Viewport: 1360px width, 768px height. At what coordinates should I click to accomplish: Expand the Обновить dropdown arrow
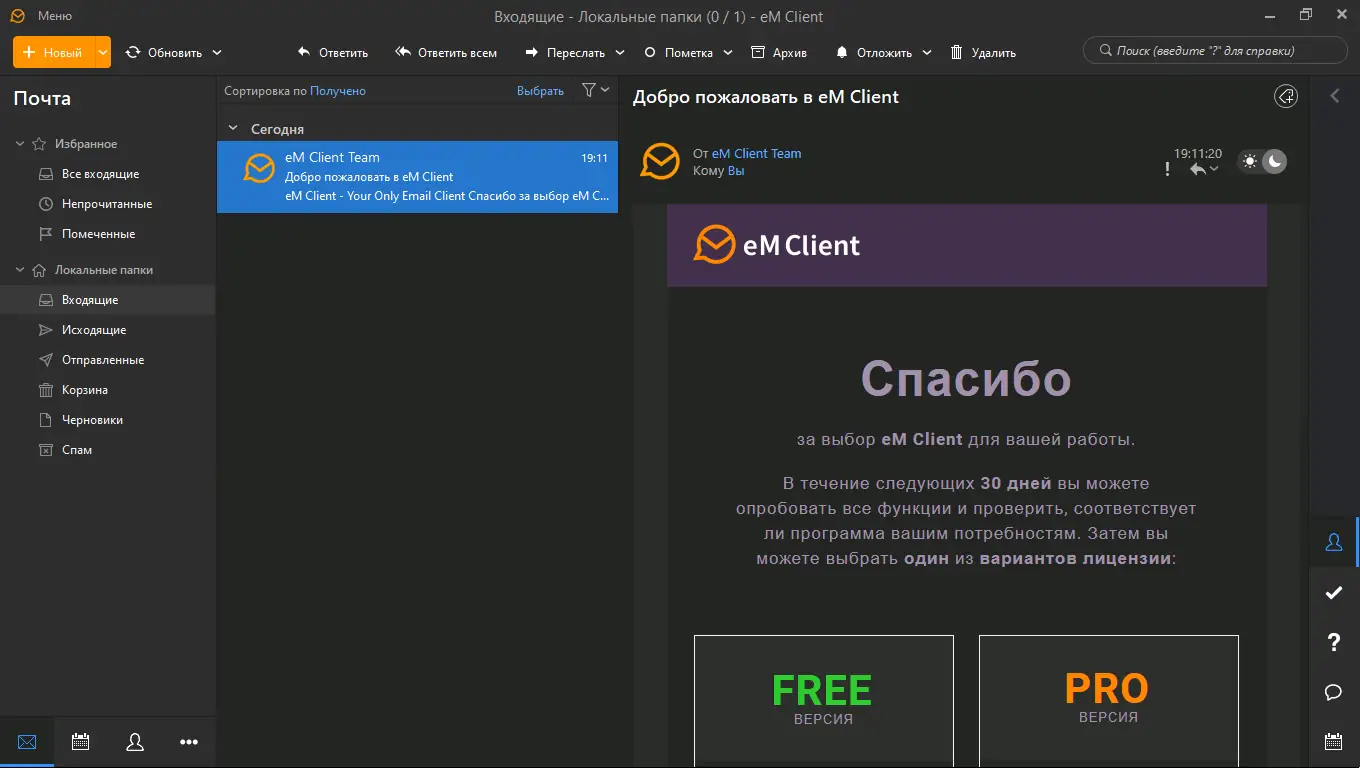coord(217,52)
